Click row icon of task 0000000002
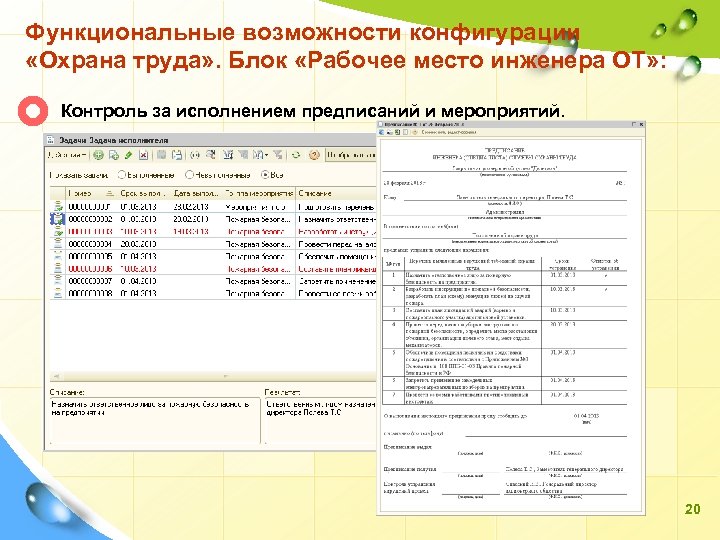This screenshot has height=540, width=720. coord(57,219)
